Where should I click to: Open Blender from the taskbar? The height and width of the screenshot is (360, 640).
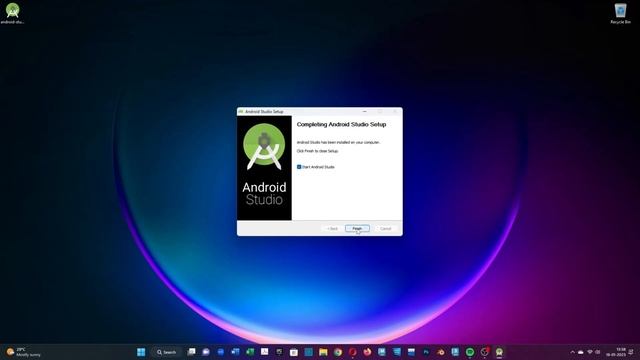pos(441,352)
